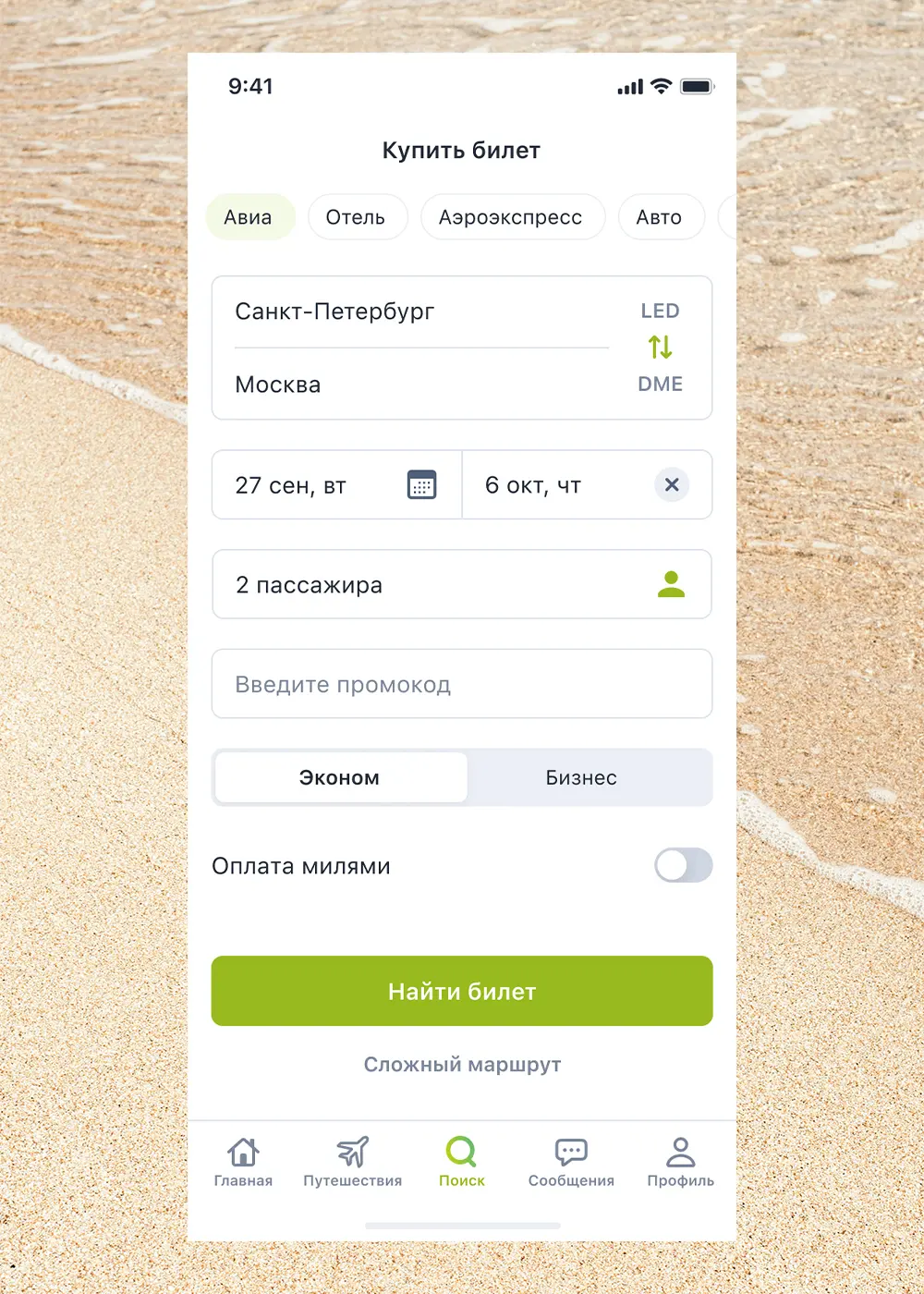
Task: Enable the Оплата милями switch
Action: pos(684,866)
